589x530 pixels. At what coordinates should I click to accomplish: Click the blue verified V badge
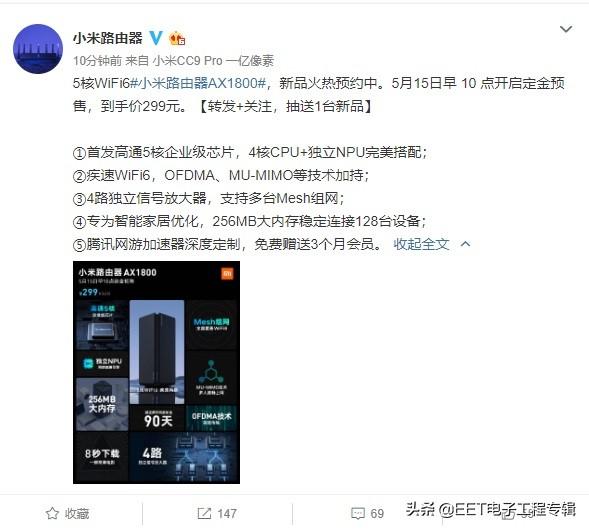click(x=156, y=38)
